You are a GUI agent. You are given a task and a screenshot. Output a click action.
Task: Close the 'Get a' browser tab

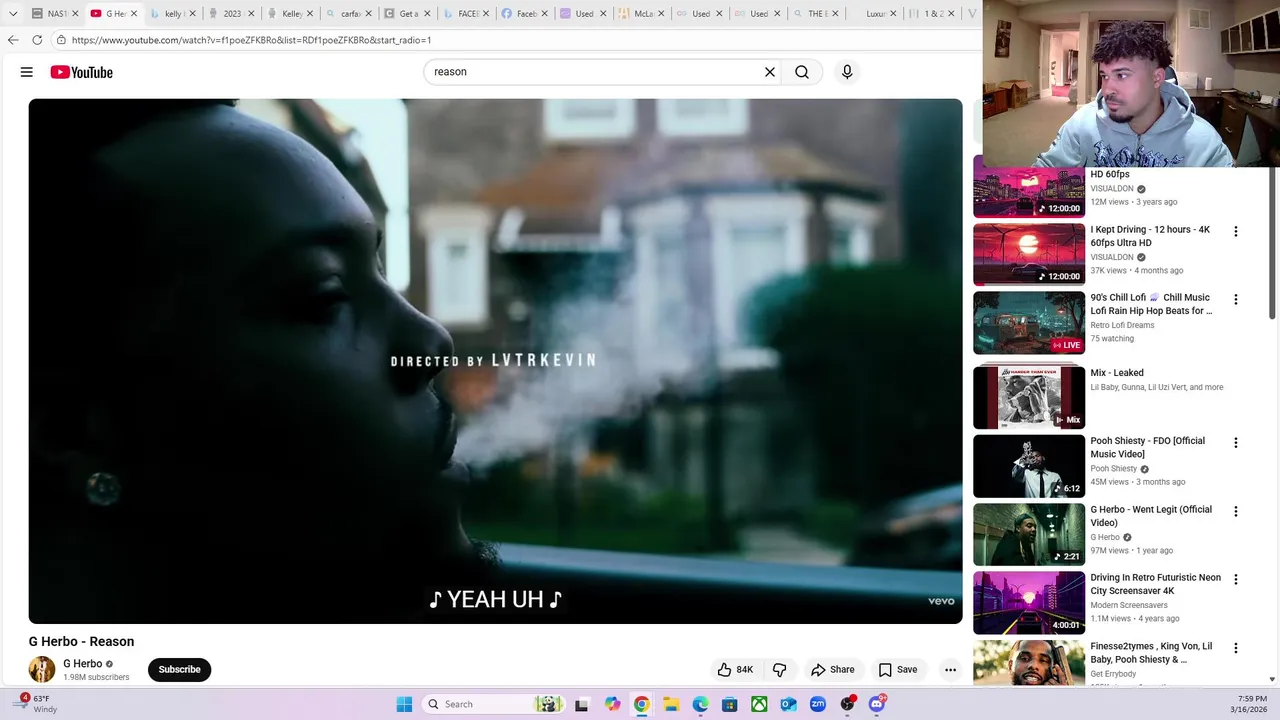[x=427, y=14]
